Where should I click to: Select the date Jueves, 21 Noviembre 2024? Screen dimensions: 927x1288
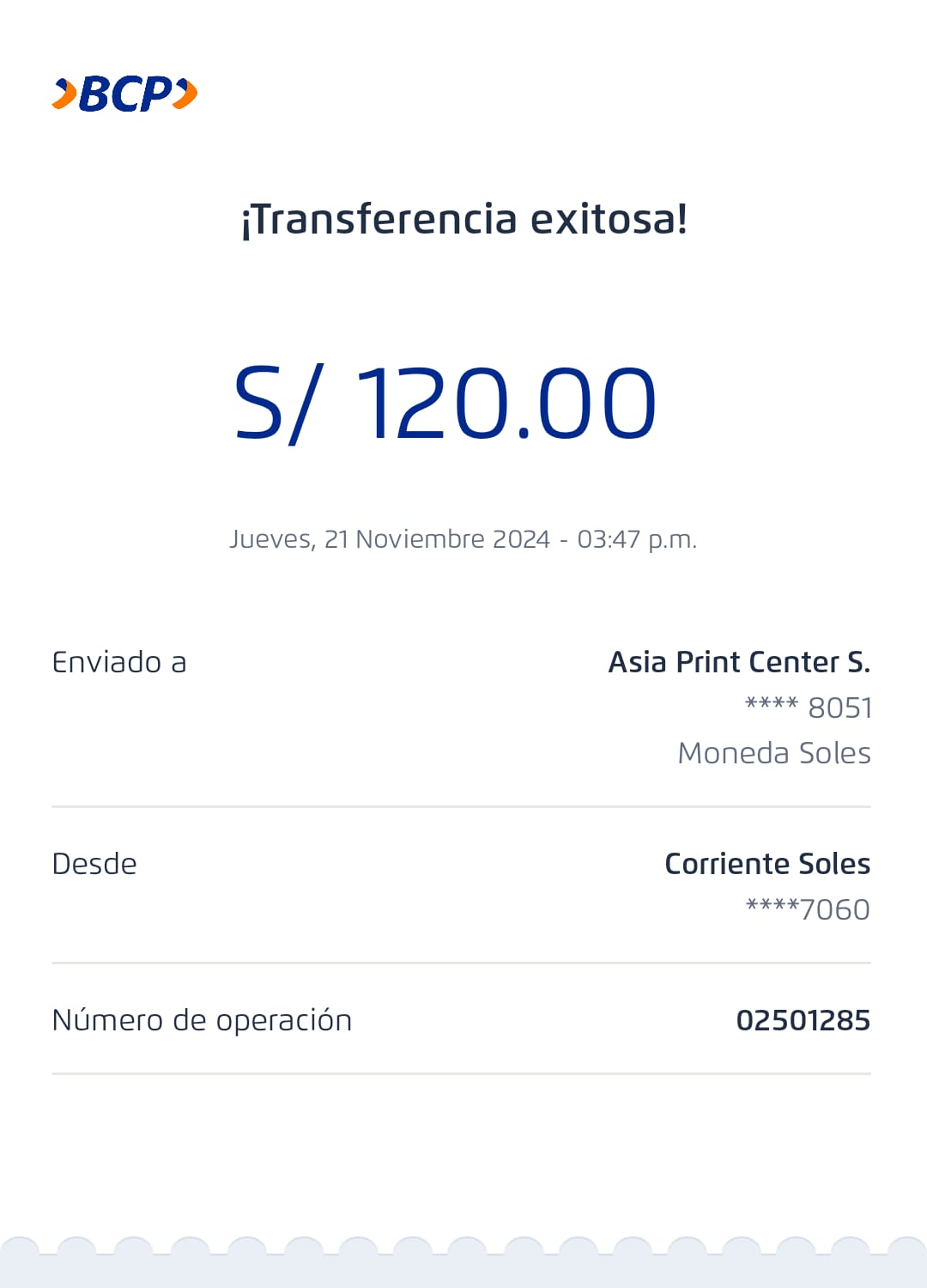pos(389,539)
